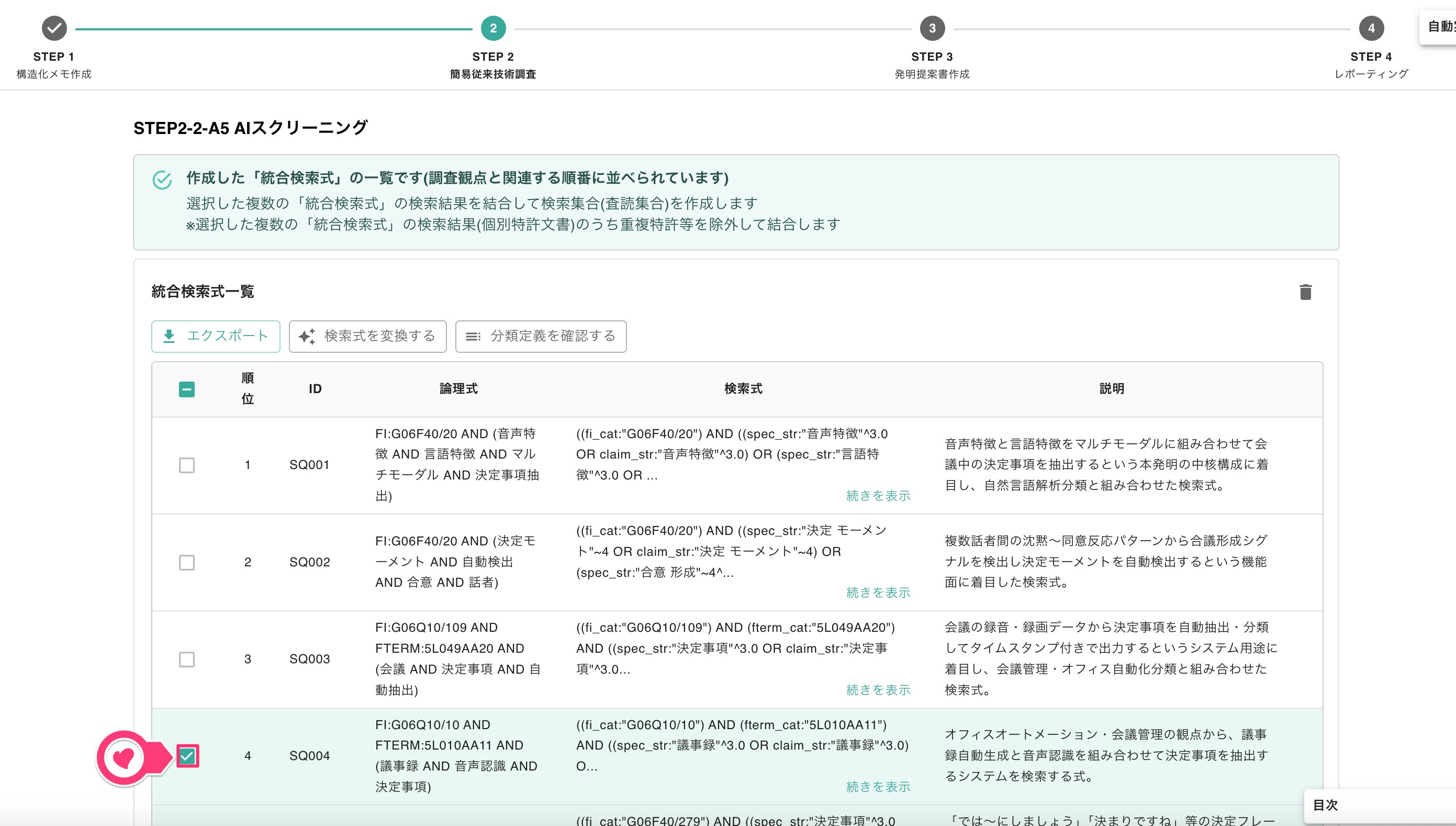The image size is (1456, 826).
Task: Toggle the select-all checkbox in the table header
Action: pyautogui.click(x=187, y=389)
